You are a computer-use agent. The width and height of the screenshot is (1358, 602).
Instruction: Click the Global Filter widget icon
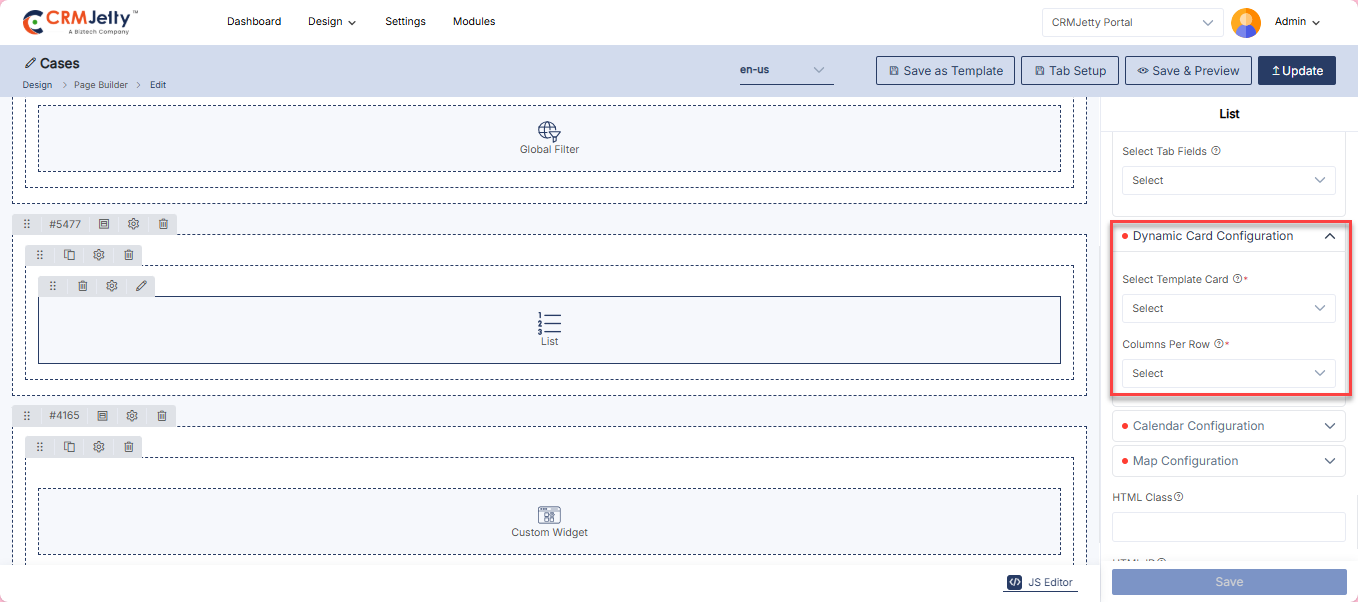click(549, 131)
